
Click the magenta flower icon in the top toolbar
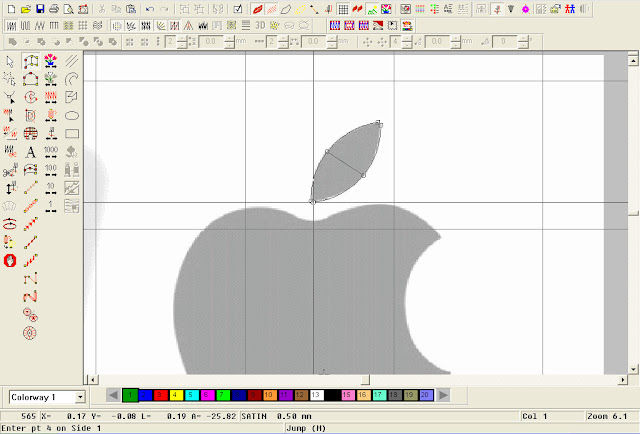(525, 9)
